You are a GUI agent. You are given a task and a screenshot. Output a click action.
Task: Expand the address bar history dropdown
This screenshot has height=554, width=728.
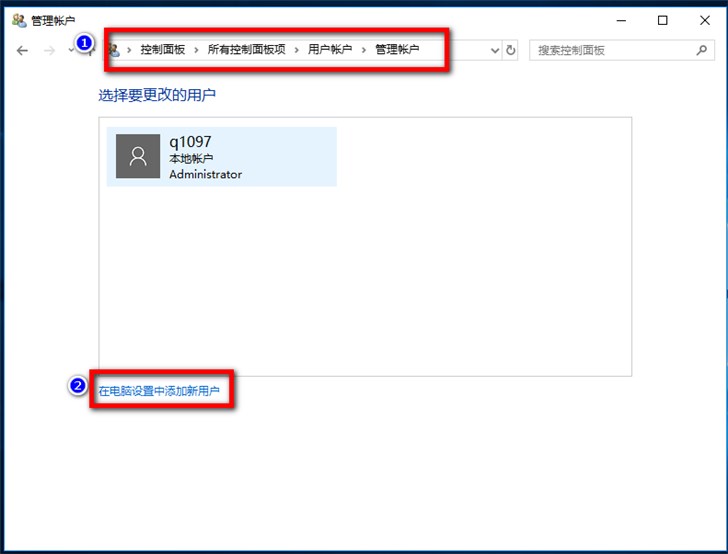tap(495, 50)
